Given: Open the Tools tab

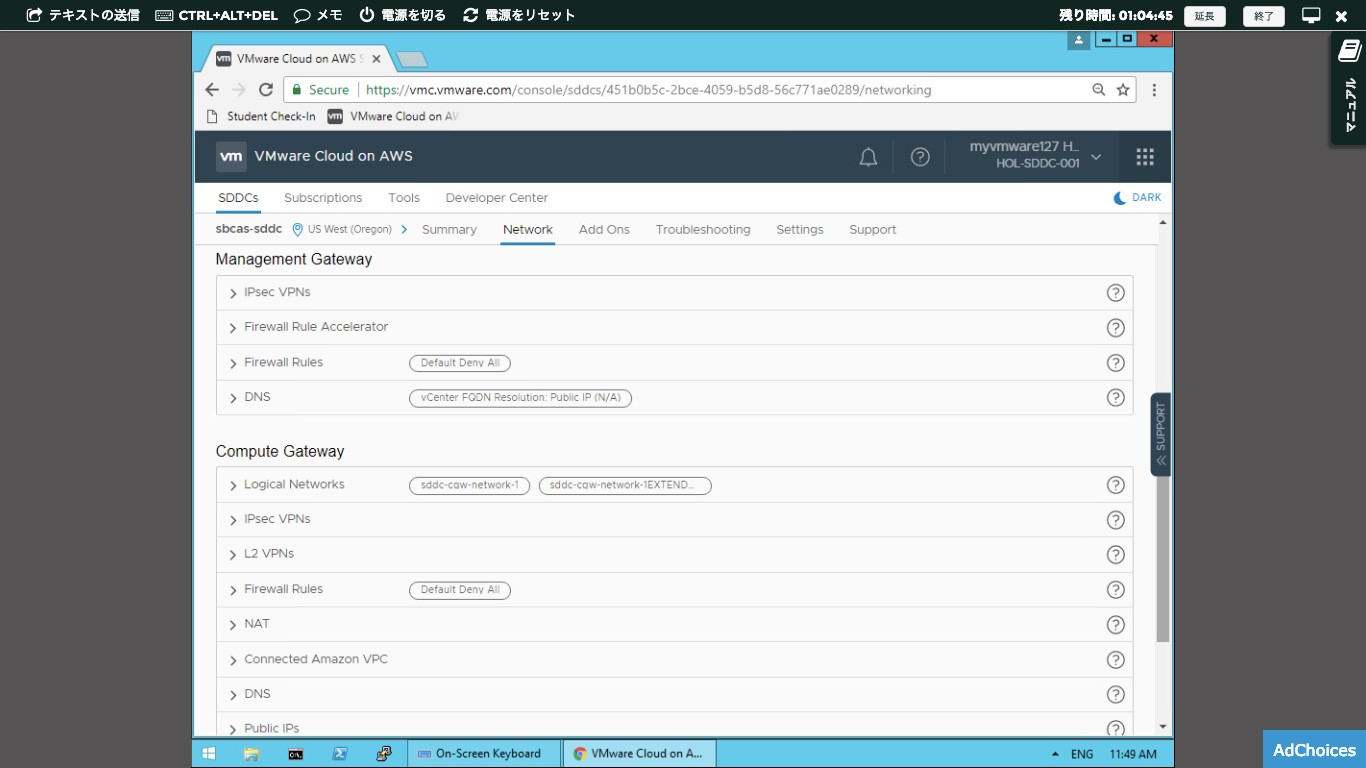Looking at the screenshot, I should pos(404,198).
